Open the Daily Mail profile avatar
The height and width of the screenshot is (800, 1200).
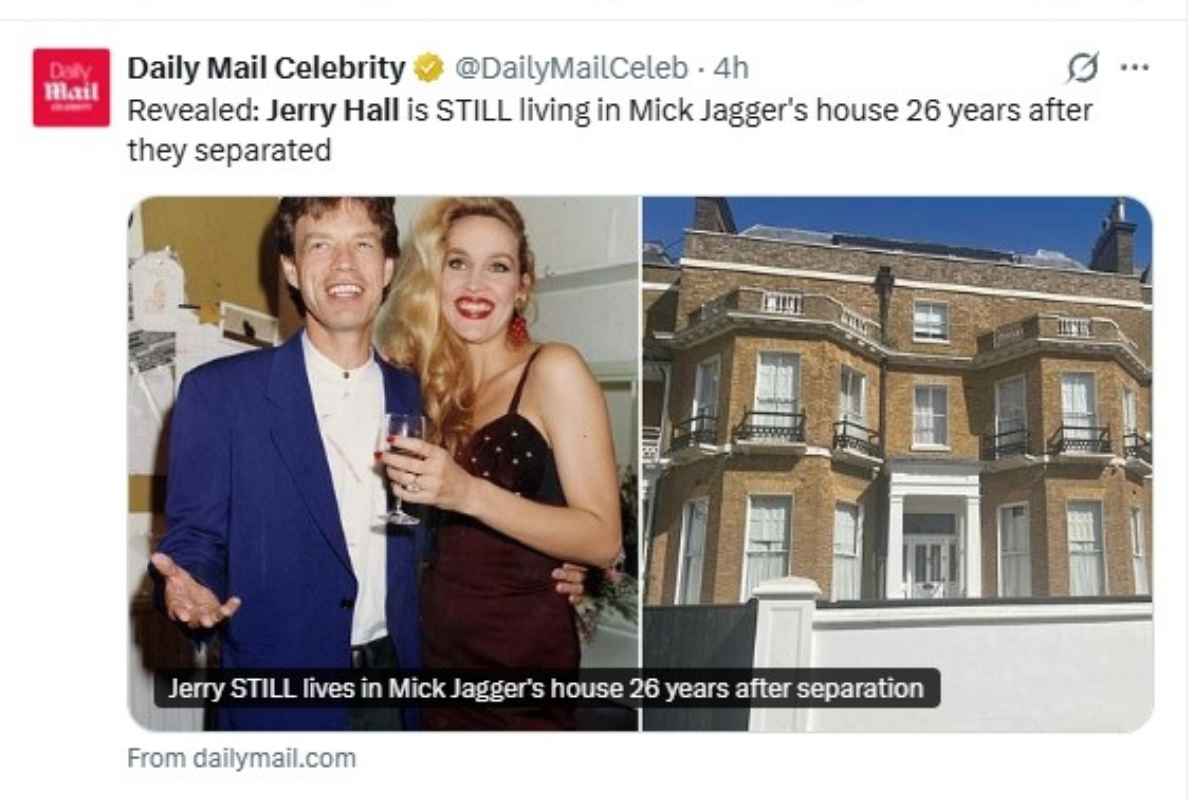tap(71, 87)
